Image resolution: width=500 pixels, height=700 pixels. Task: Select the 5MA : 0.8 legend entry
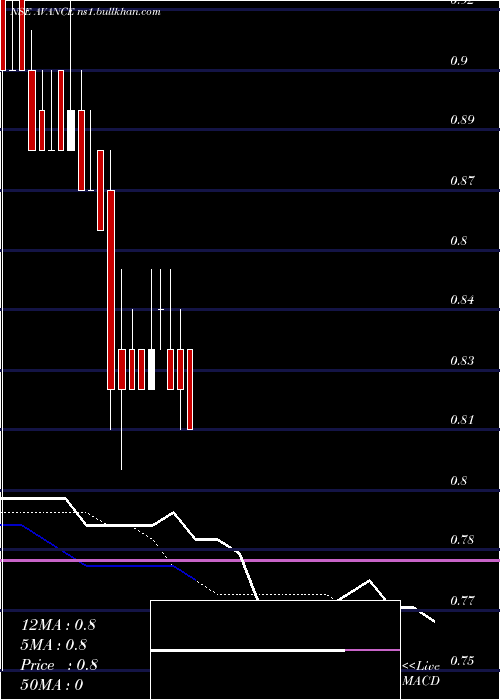54,645
